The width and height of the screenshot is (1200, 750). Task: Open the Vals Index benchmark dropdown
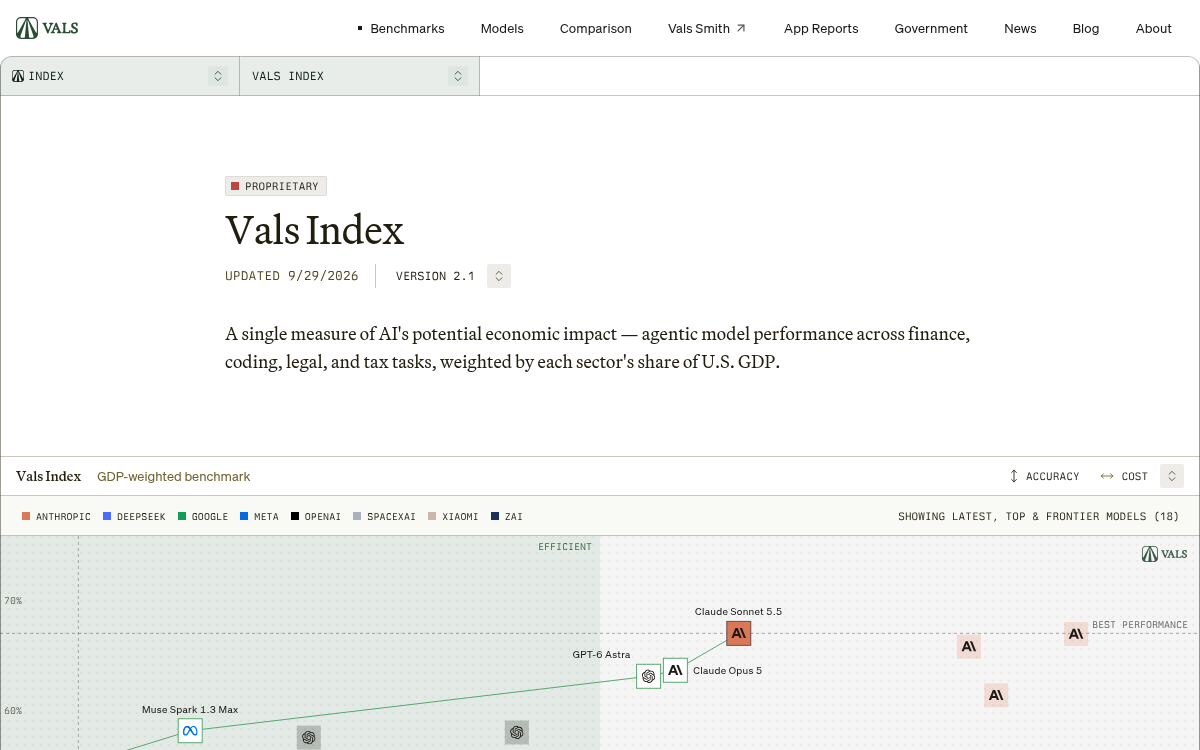[x=360, y=76]
